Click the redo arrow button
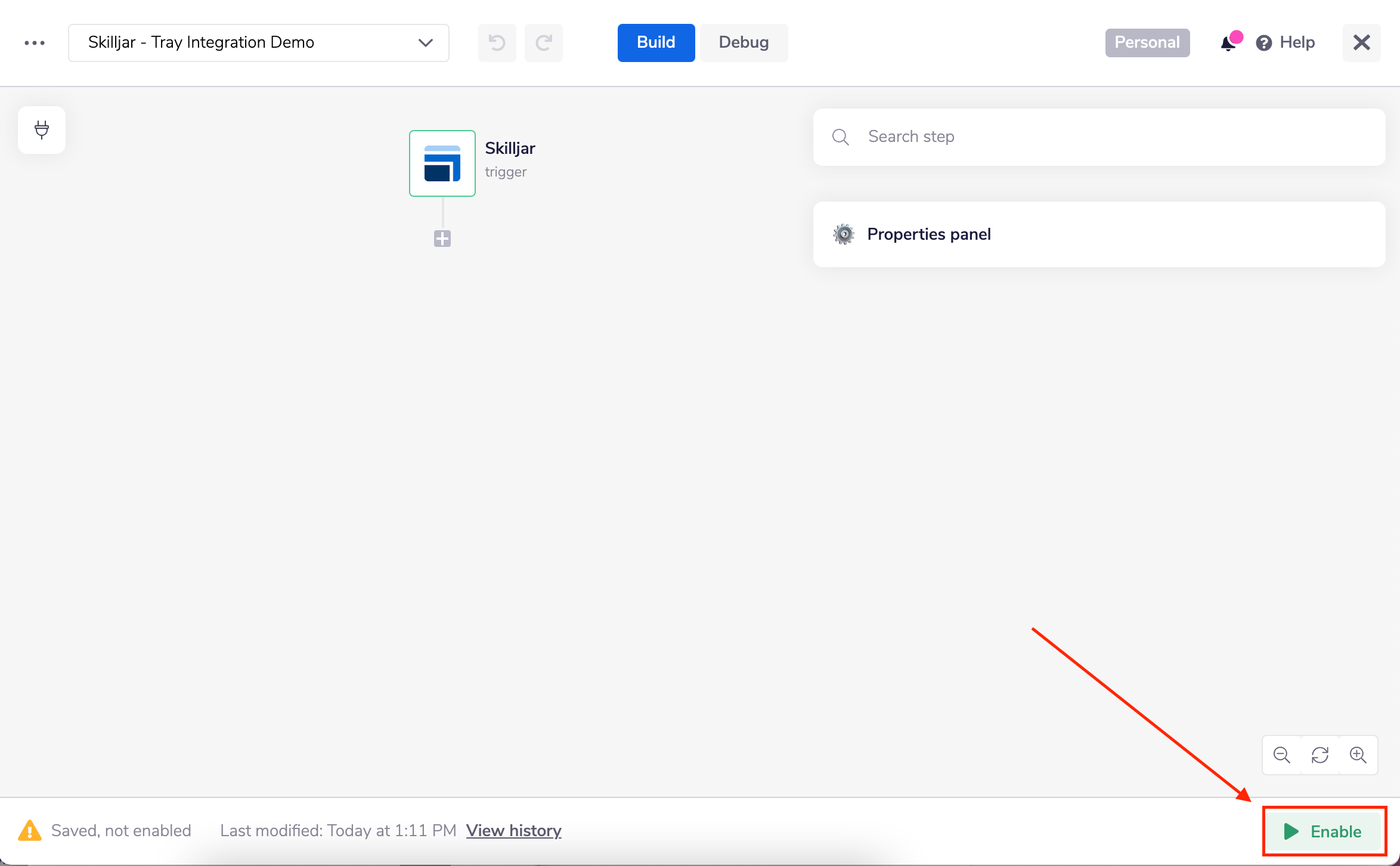Viewport: 1400px width, 866px height. (543, 43)
